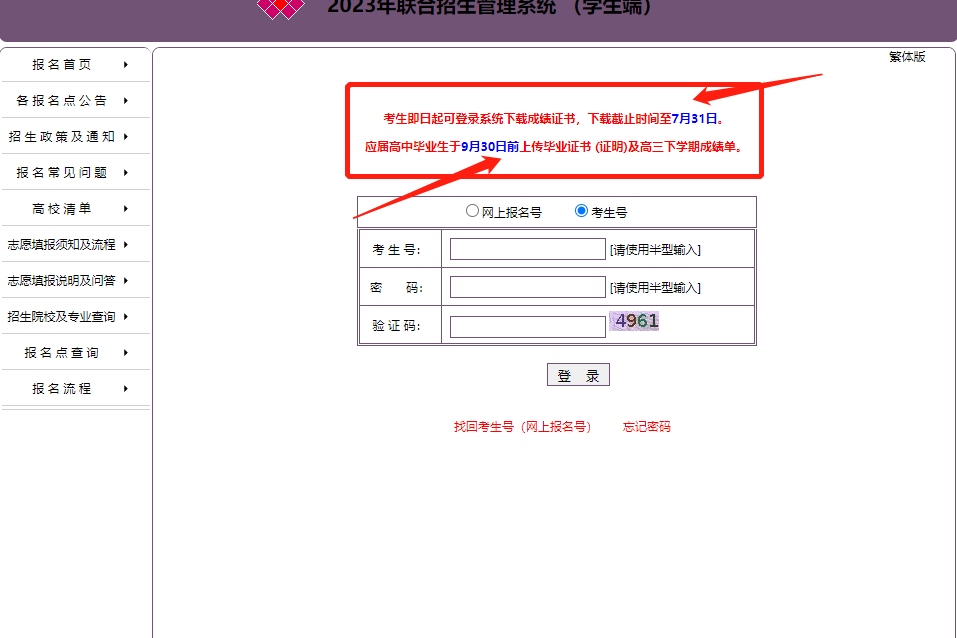Open the 报名常见问题 menu item

click(x=62, y=173)
